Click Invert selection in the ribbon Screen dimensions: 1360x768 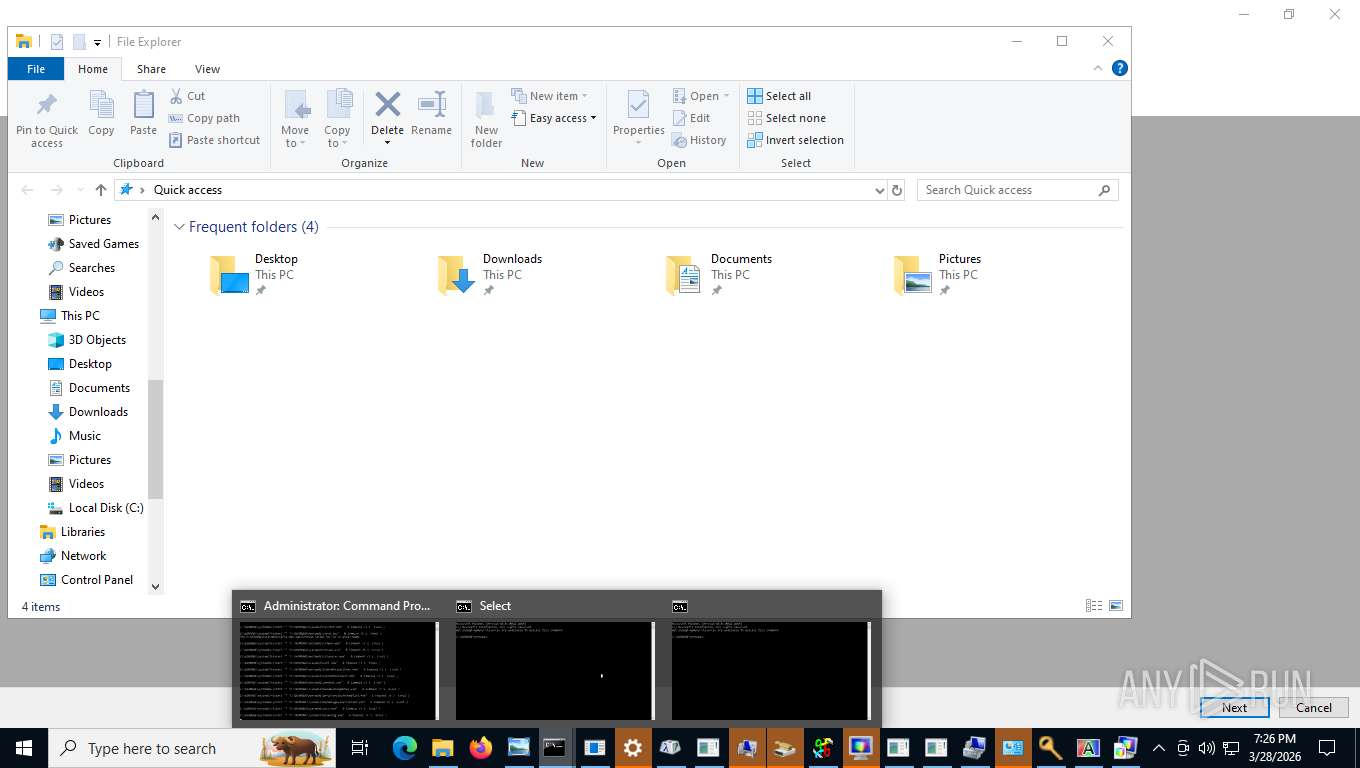pos(795,140)
